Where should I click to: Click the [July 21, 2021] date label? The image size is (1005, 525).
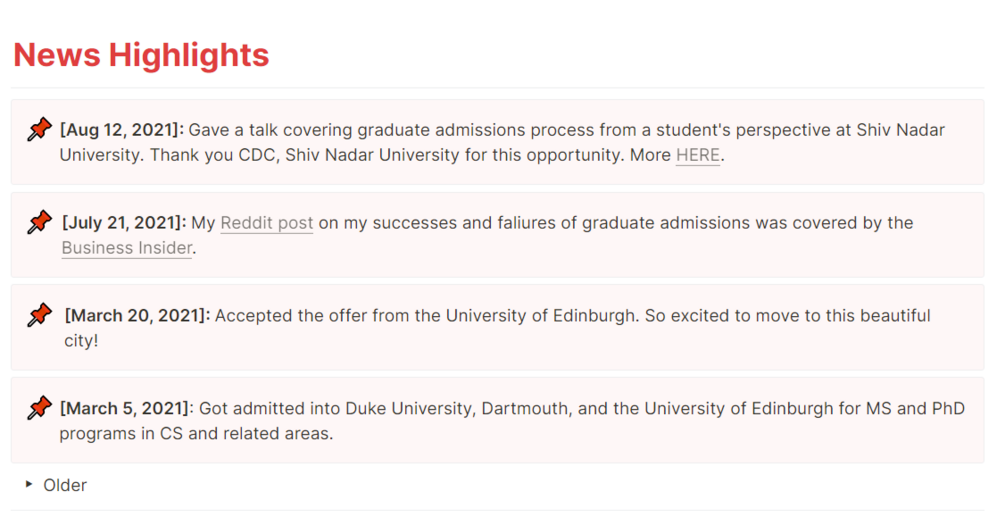pyautogui.click(x=124, y=223)
